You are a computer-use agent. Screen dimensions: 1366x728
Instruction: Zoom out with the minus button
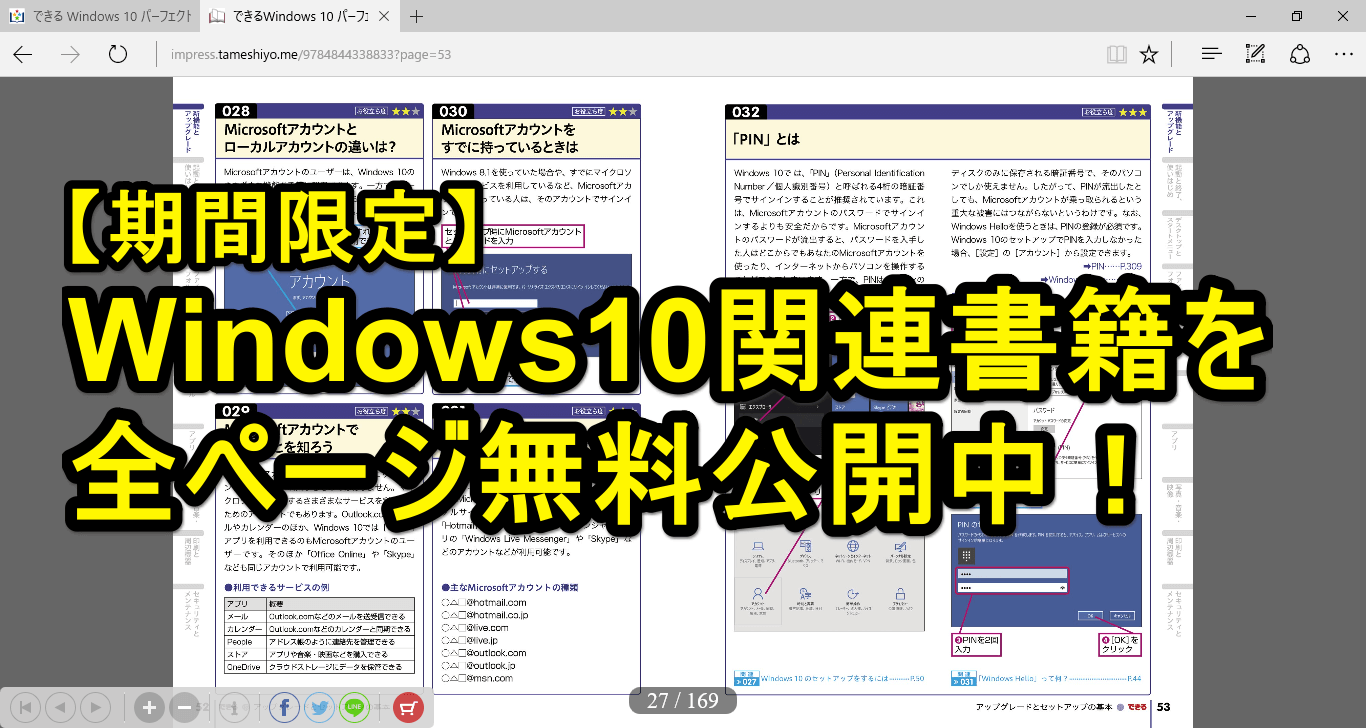184,708
